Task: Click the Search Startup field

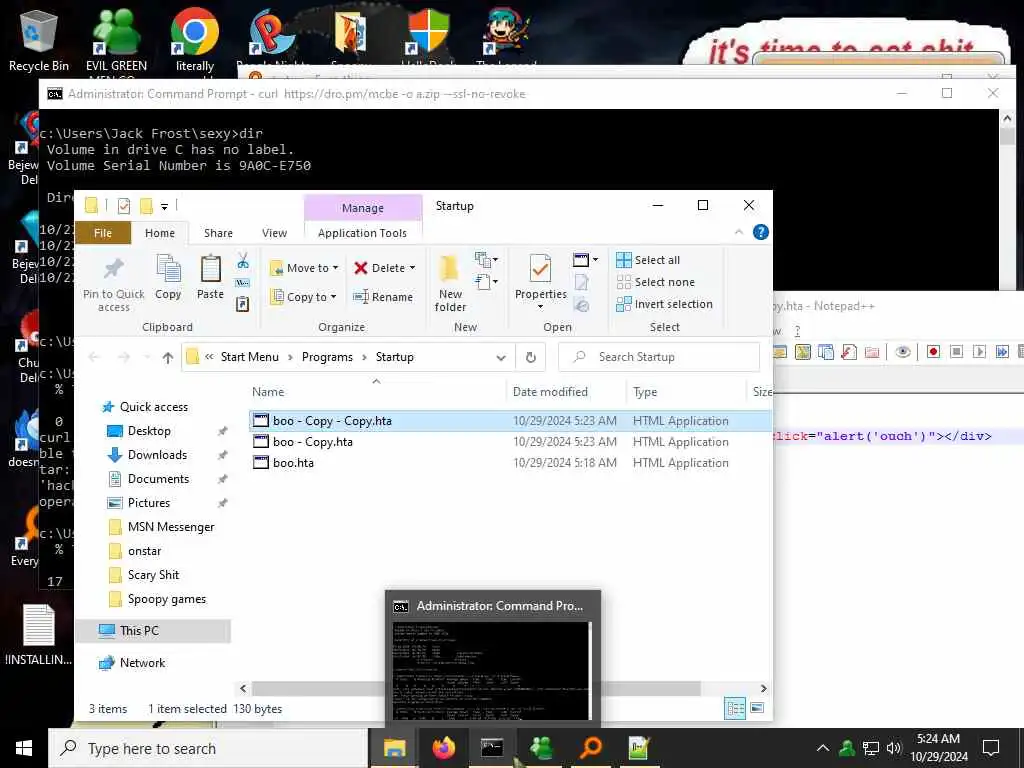Action: pyautogui.click(x=659, y=357)
